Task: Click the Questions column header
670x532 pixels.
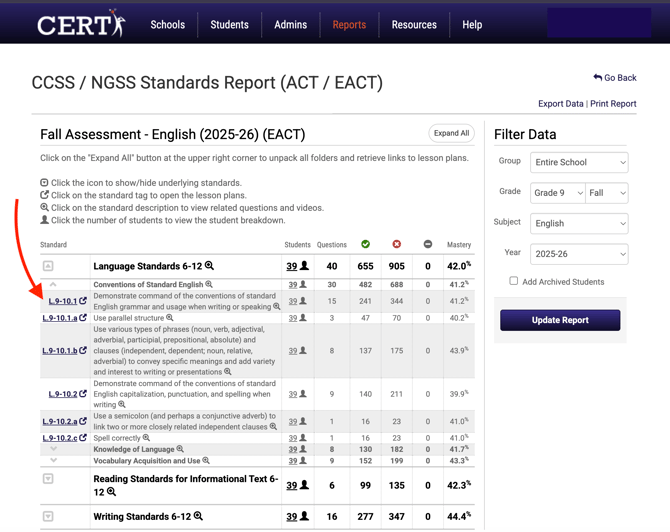Action: pos(332,245)
